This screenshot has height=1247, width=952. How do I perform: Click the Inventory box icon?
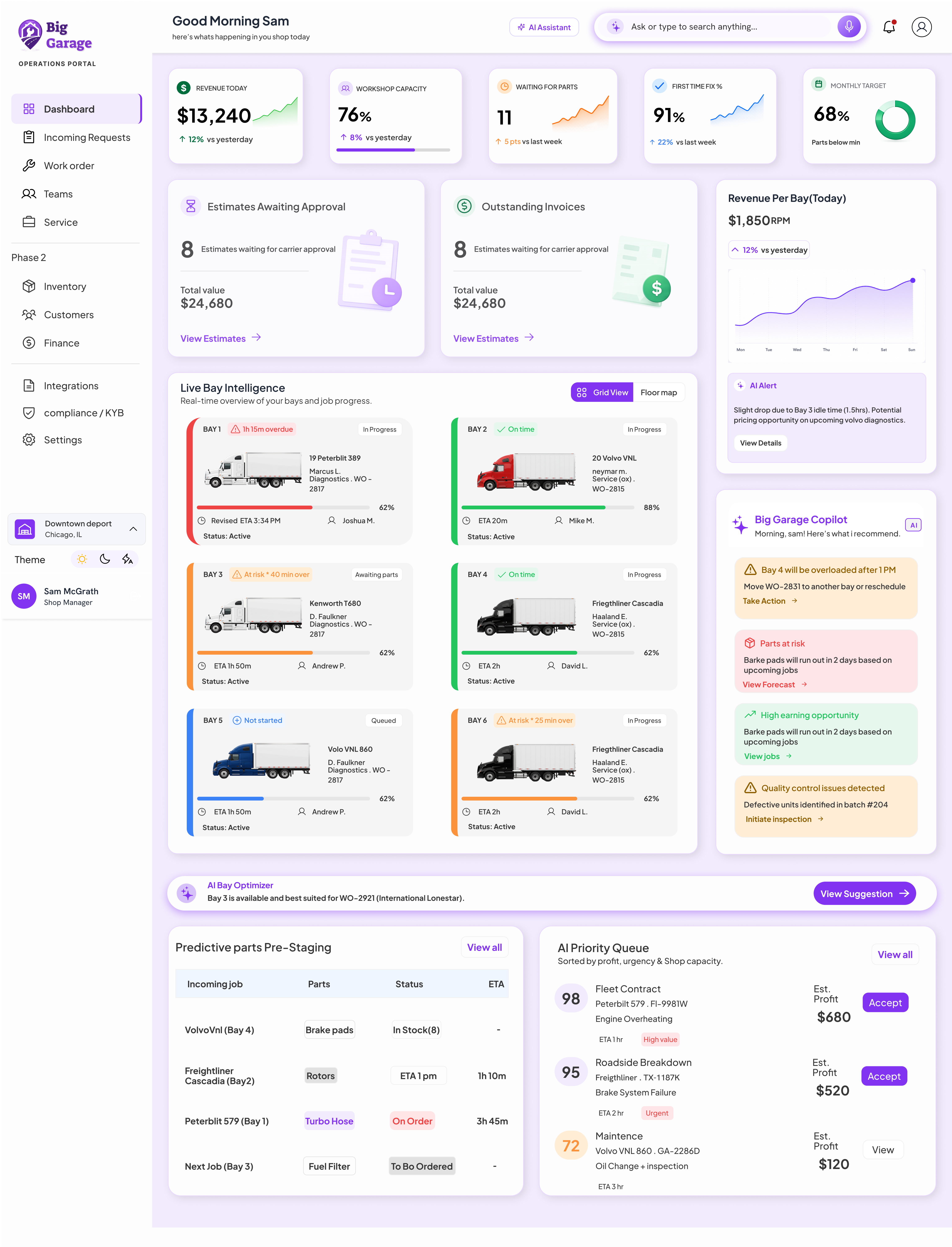coord(29,286)
